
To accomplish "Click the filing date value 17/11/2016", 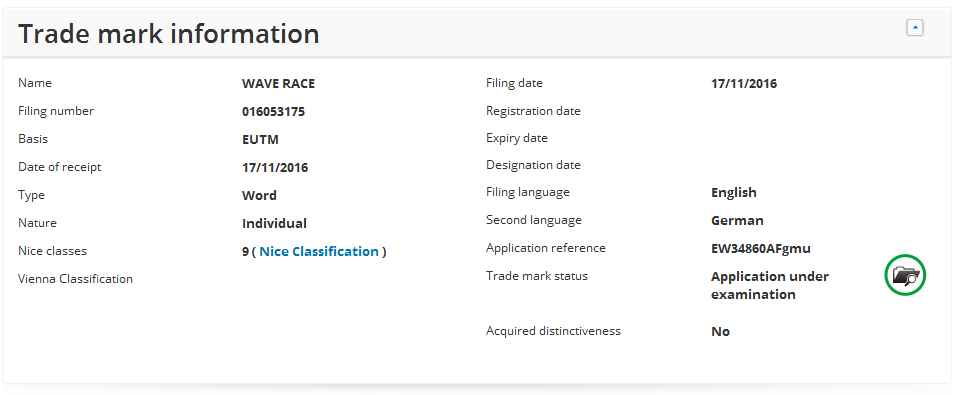I will tap(744, 84).
